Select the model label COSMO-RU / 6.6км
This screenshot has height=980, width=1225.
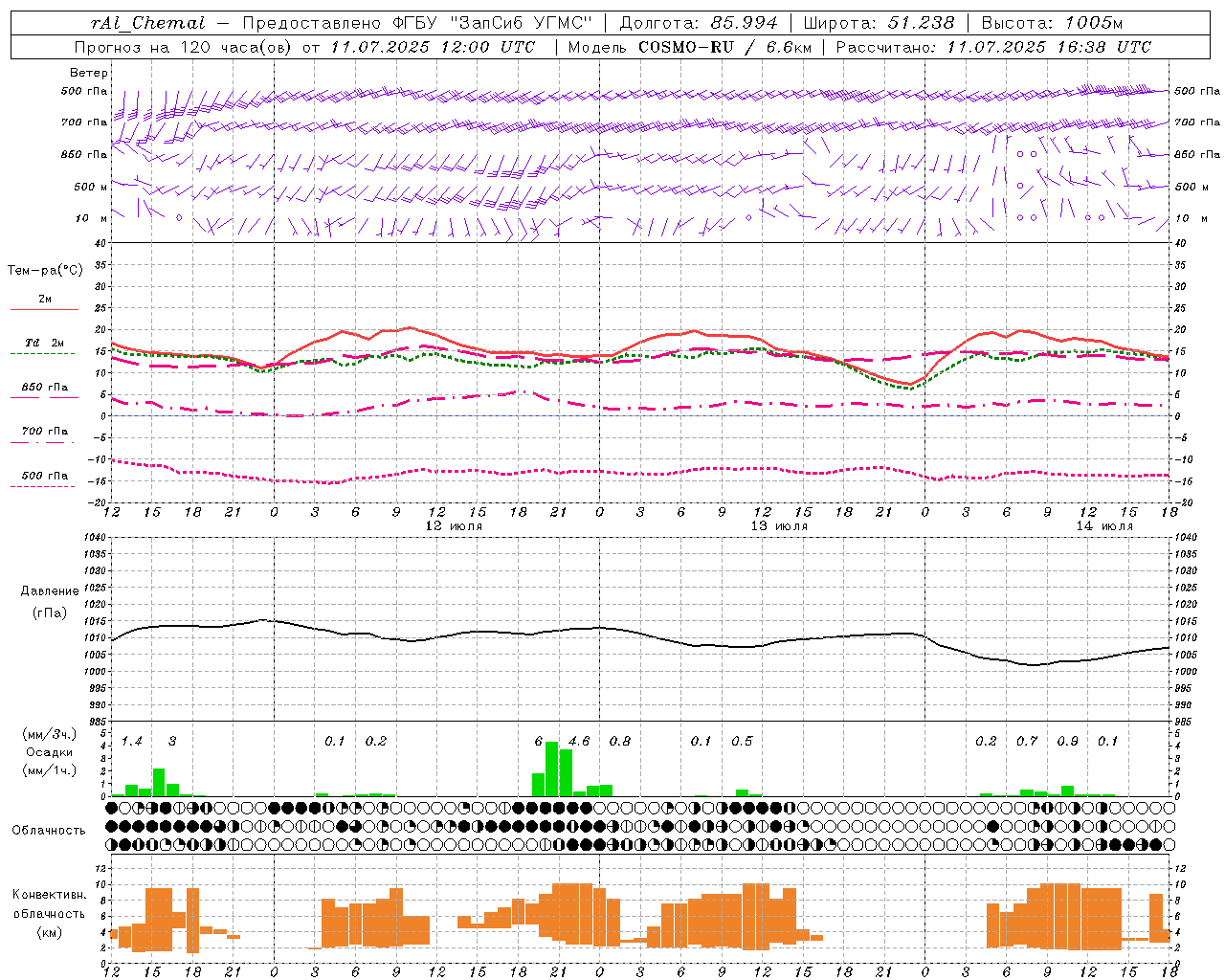724,47
